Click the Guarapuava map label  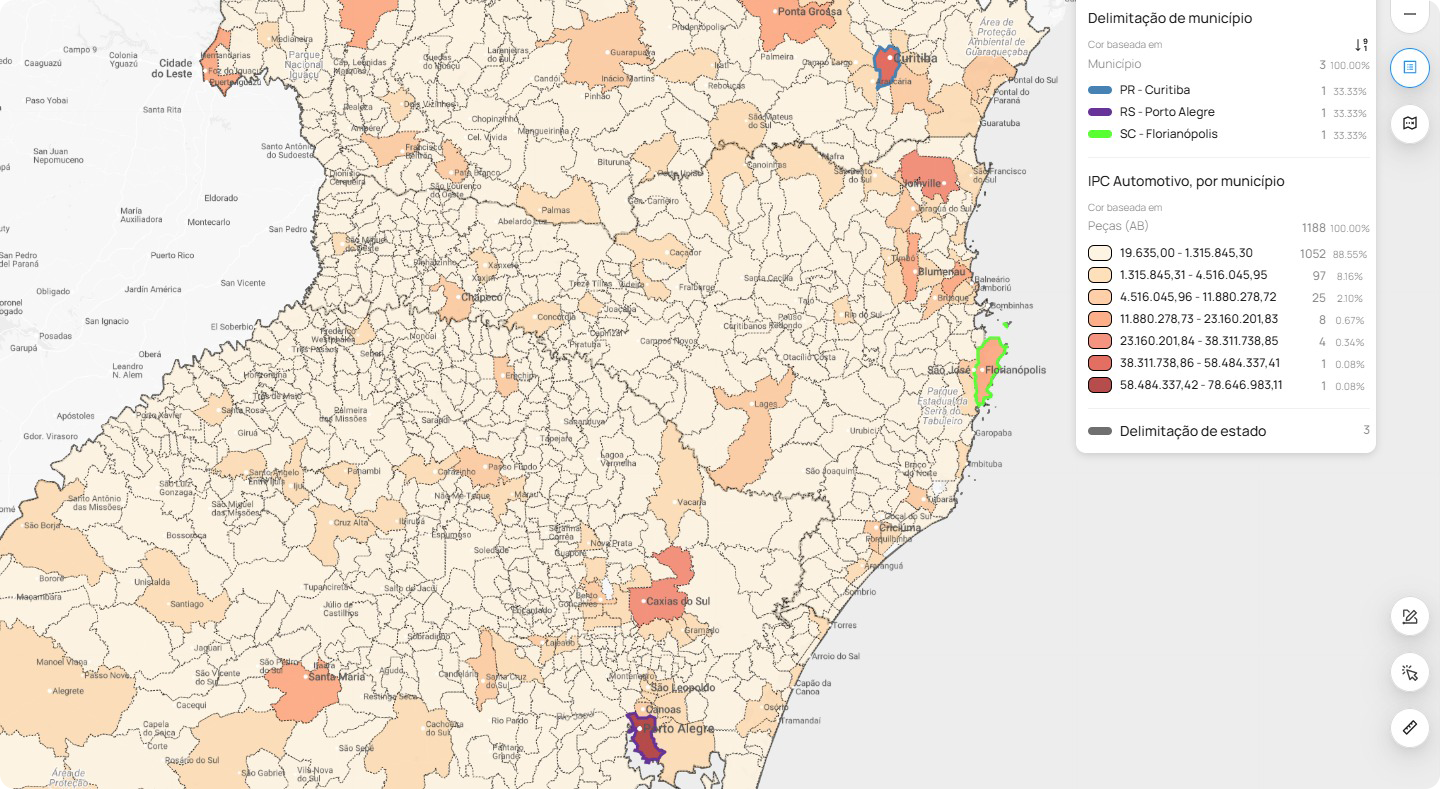pyautogui.click(x=632, y=51)
